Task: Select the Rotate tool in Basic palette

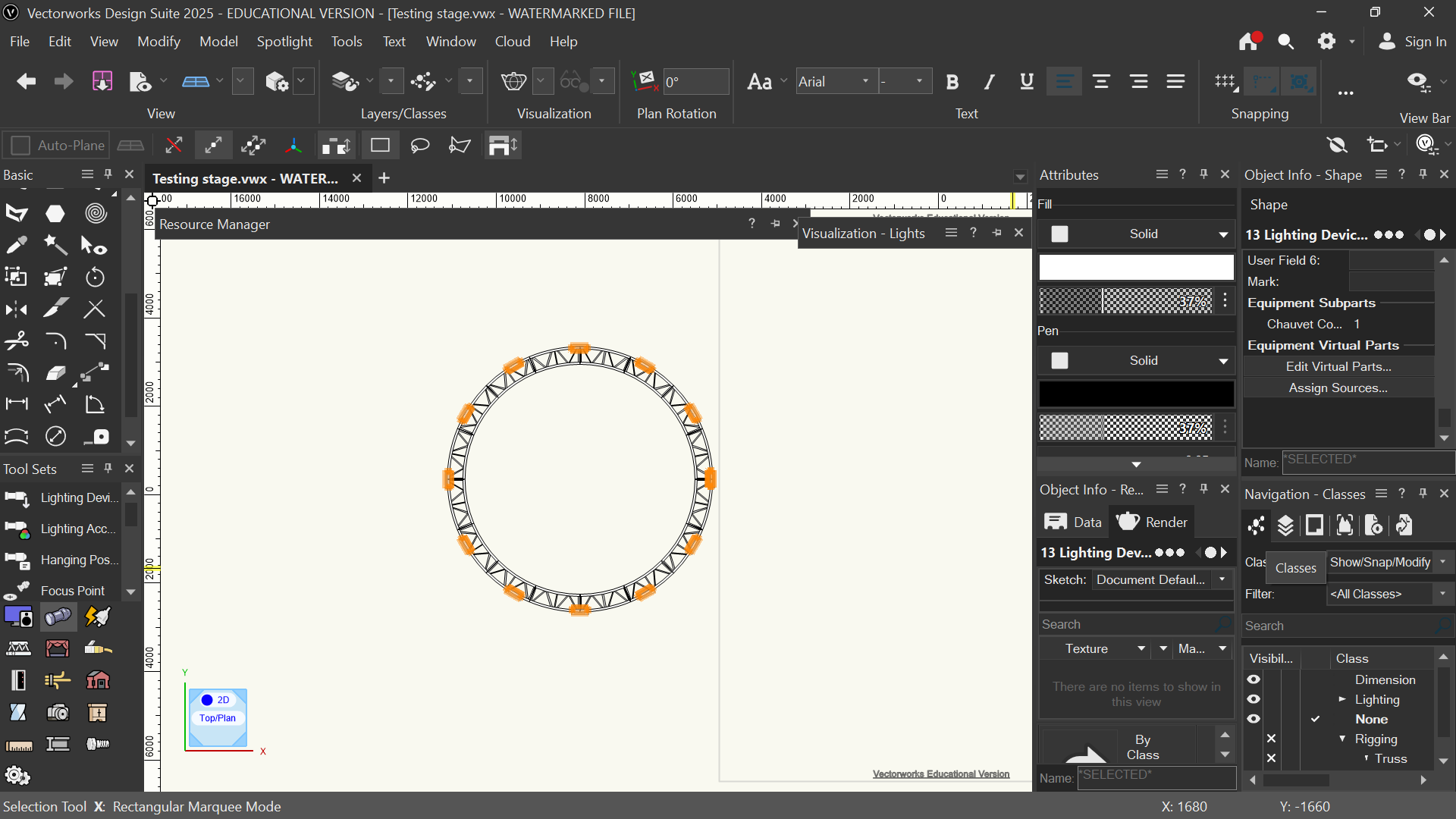Action: [x=95, y=278]
